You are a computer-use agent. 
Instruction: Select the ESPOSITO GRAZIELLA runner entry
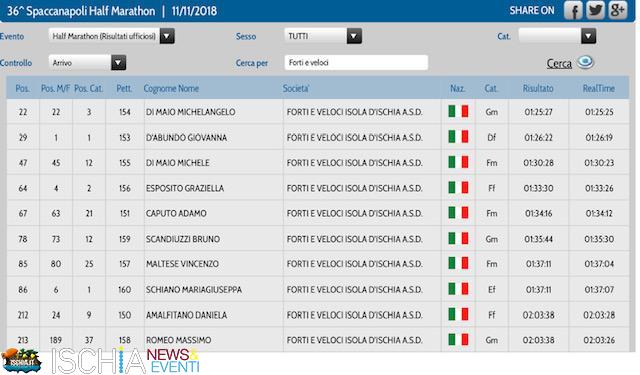[x=185, y=188]
